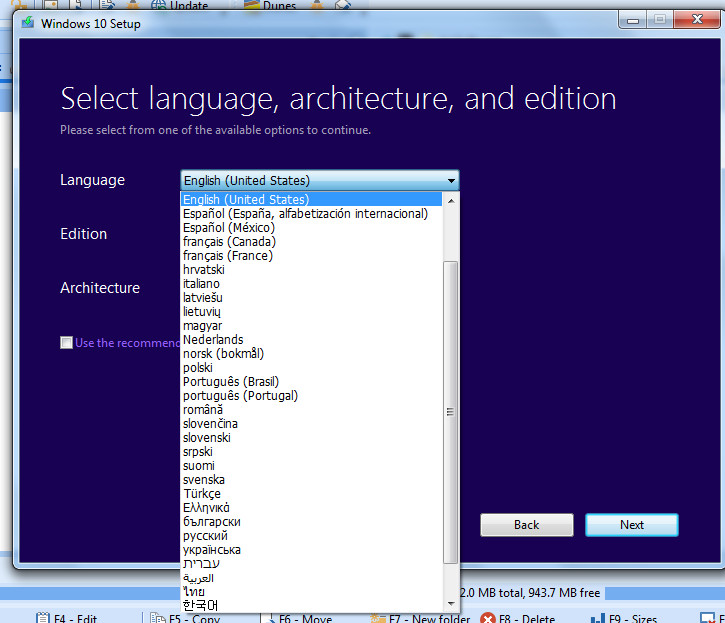Screen dimensions: 725x623
Task: Select 'русский' in the language list
Action: [x=205, y=536]
